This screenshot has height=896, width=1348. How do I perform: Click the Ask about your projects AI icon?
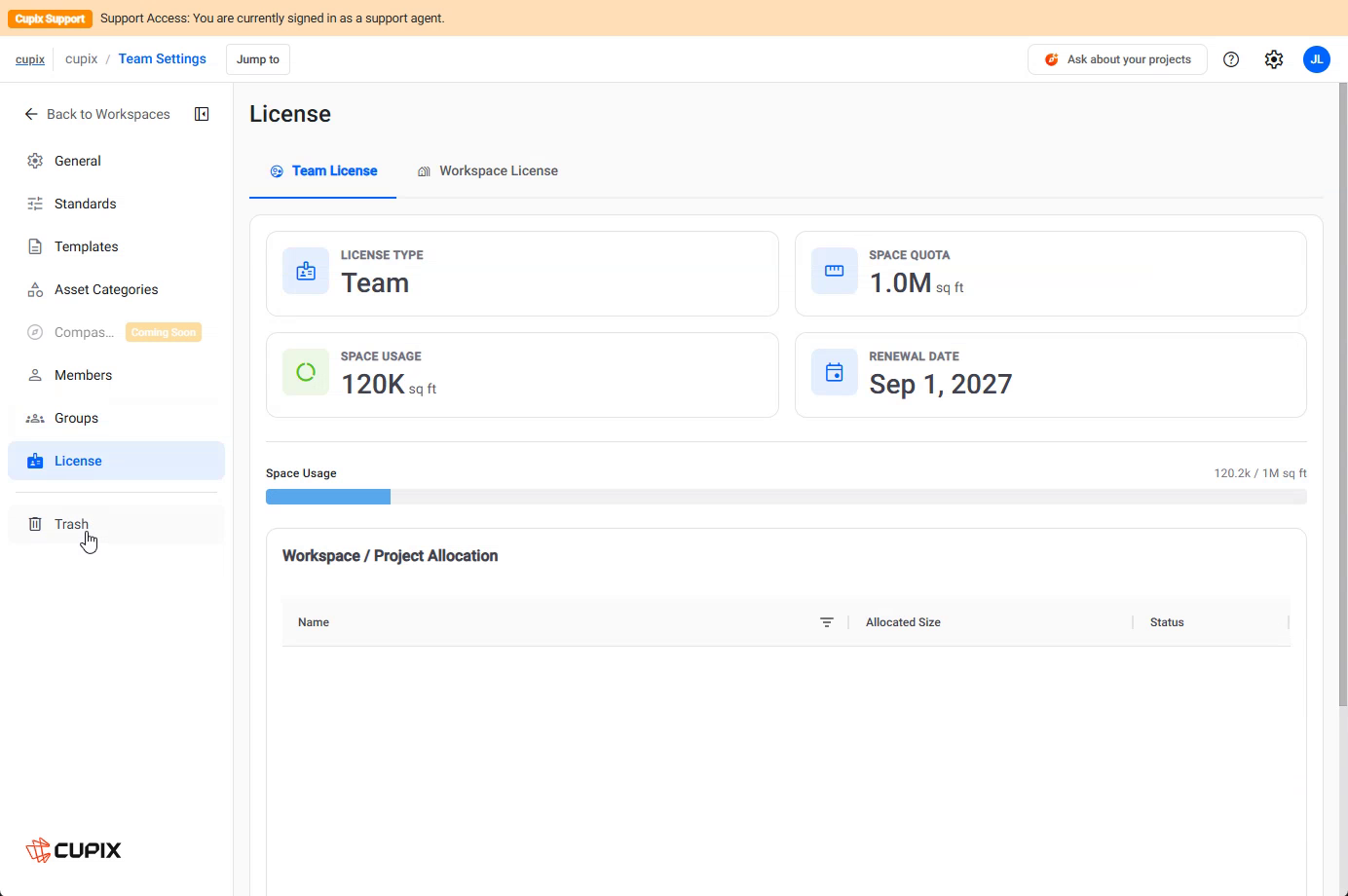tap(1052, 59)
